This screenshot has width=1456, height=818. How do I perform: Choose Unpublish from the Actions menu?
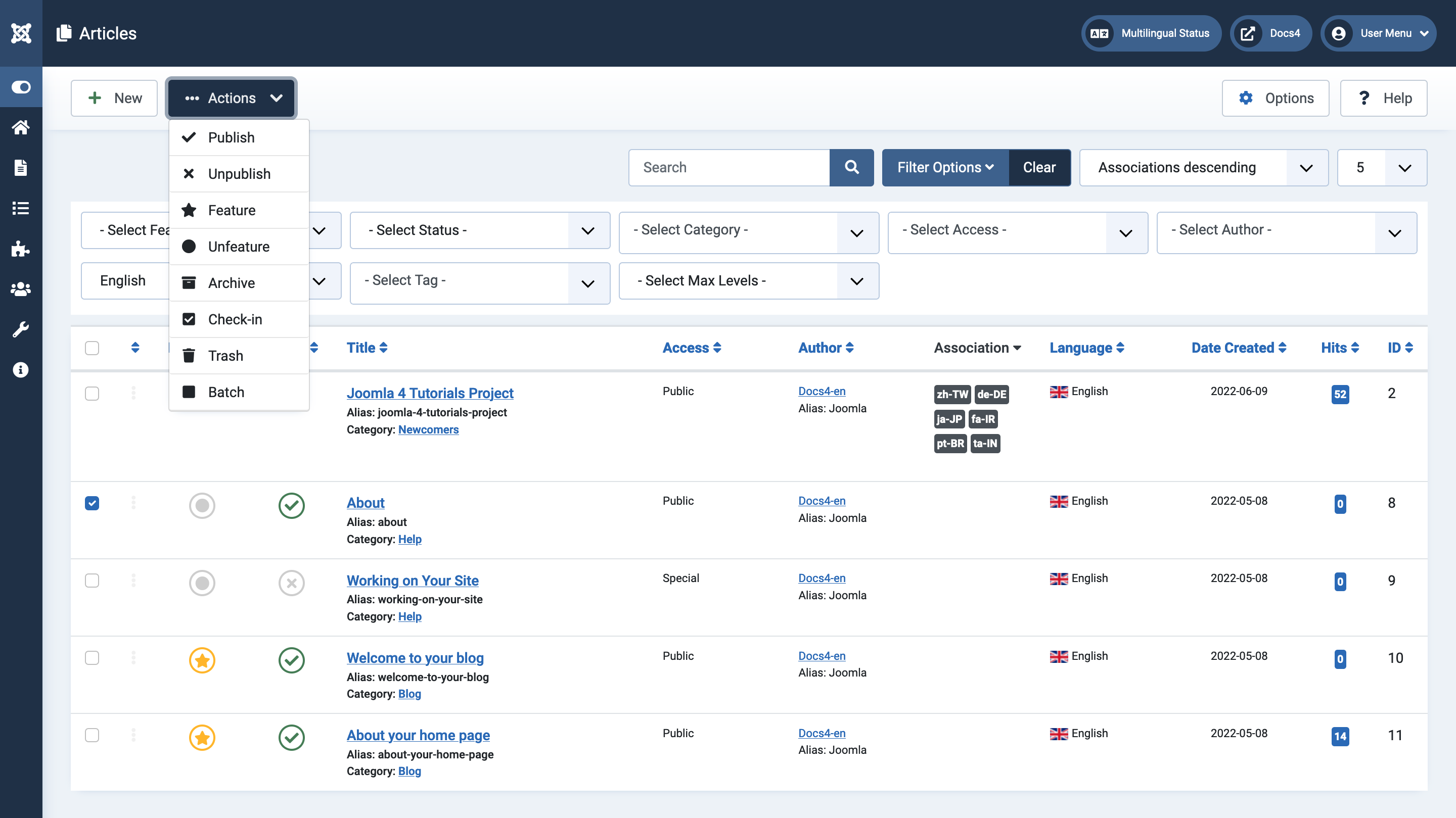pos(239,173)
